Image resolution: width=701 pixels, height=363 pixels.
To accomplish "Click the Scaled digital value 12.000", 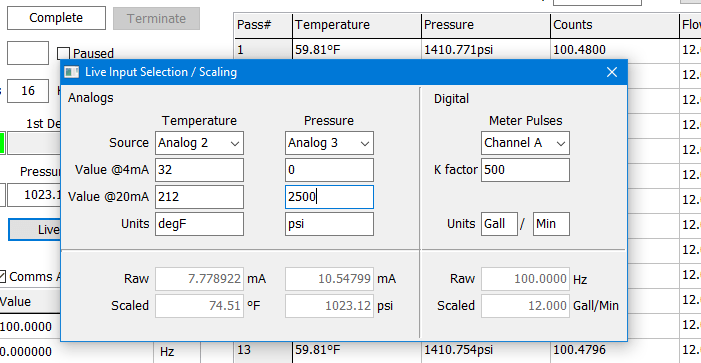I will pos(525,306).
